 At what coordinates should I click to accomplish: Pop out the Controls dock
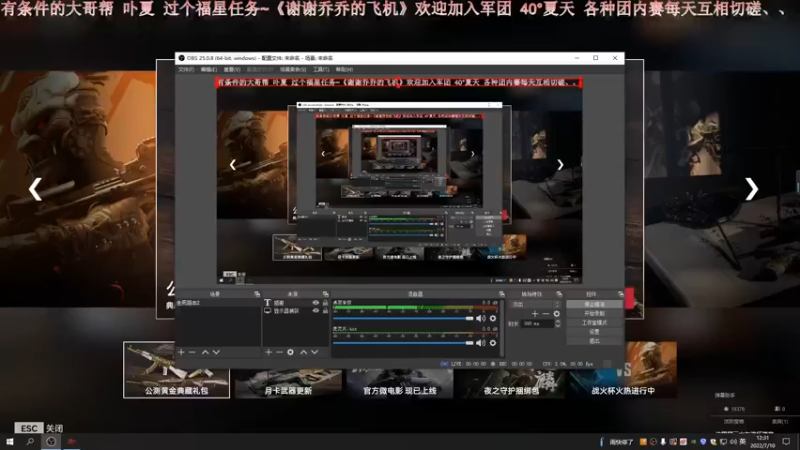click(x=620, y=294)
